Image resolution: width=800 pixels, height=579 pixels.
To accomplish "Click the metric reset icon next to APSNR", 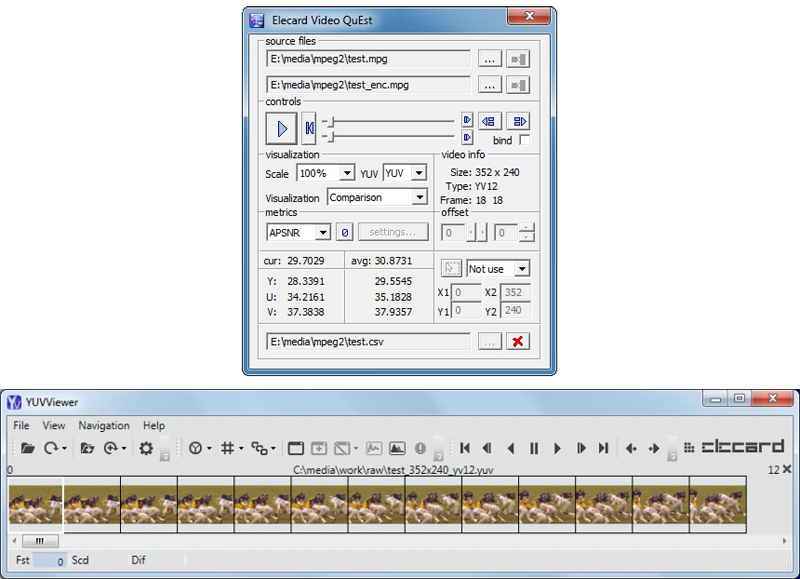I will coord(345,233).
